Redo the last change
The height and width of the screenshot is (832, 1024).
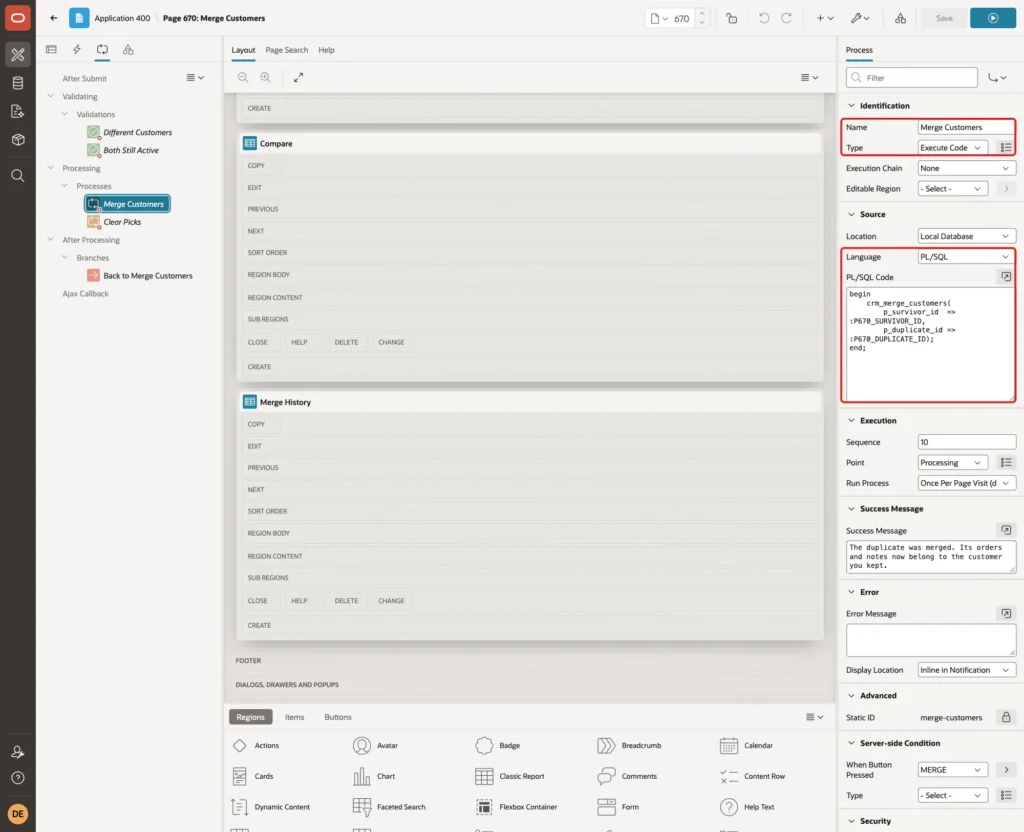(786, 18)
